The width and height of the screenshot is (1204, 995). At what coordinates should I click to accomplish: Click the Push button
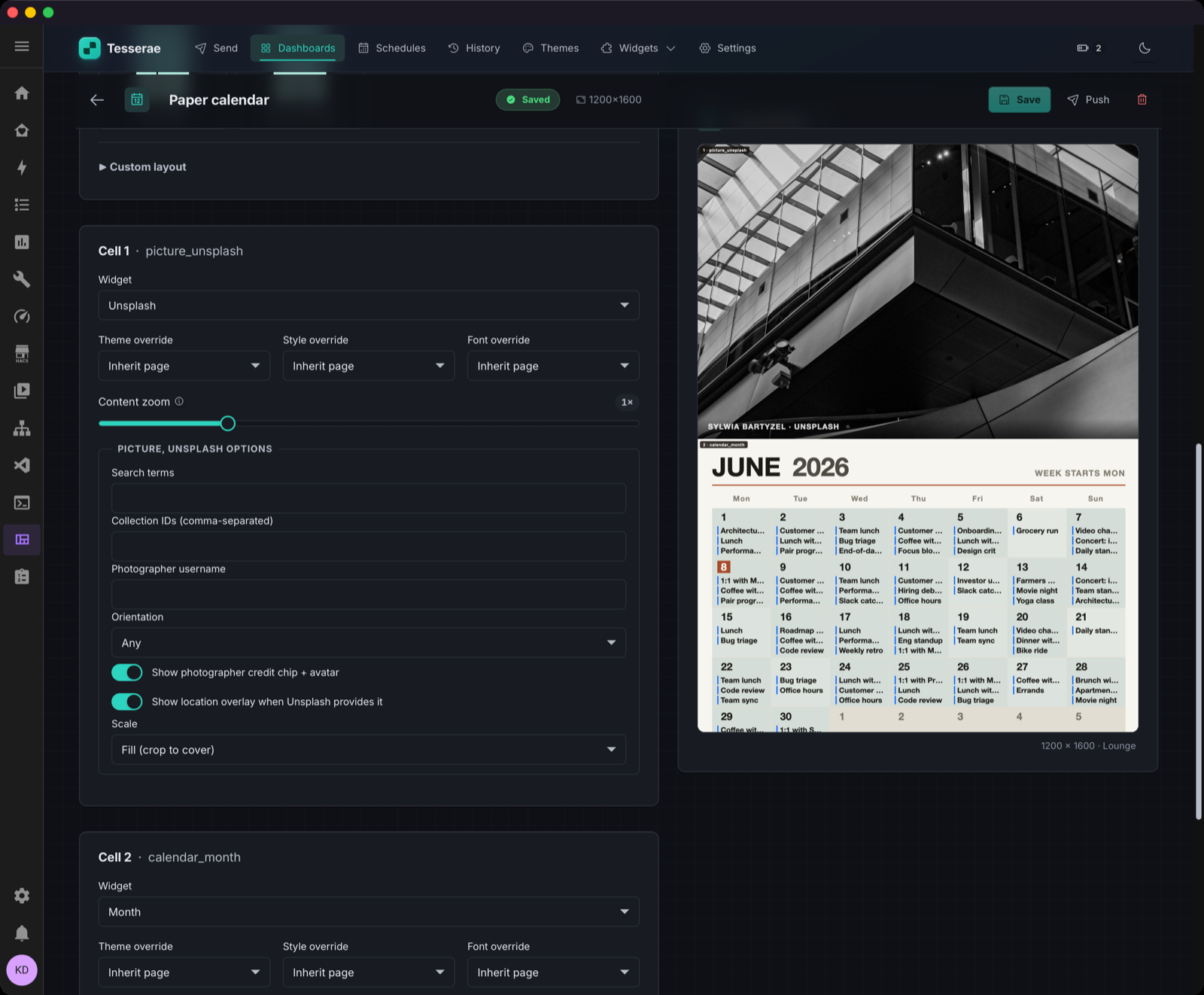[1088, 99]
